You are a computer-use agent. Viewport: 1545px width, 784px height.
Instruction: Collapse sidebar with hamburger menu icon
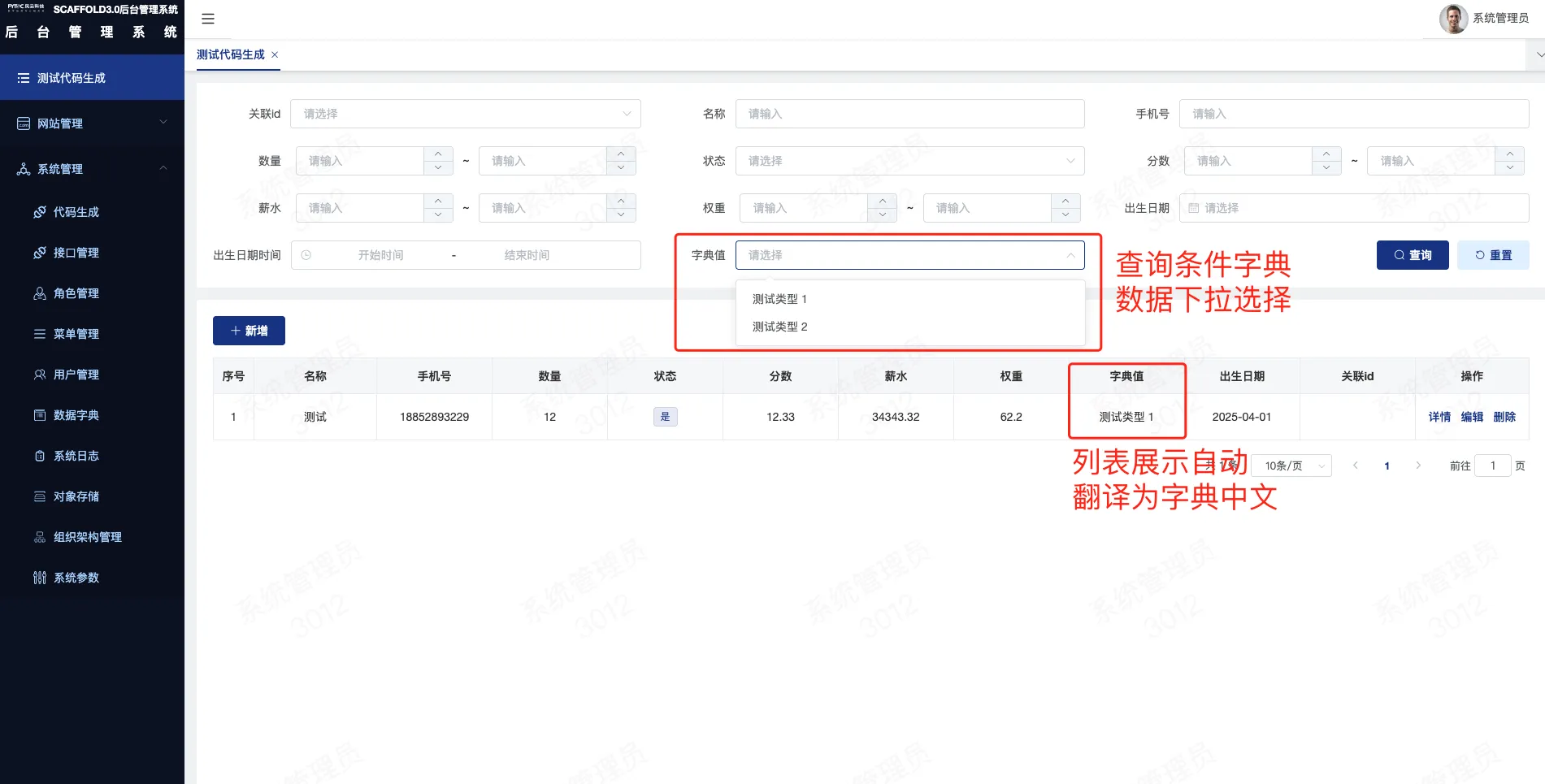(x=208, y=19)
